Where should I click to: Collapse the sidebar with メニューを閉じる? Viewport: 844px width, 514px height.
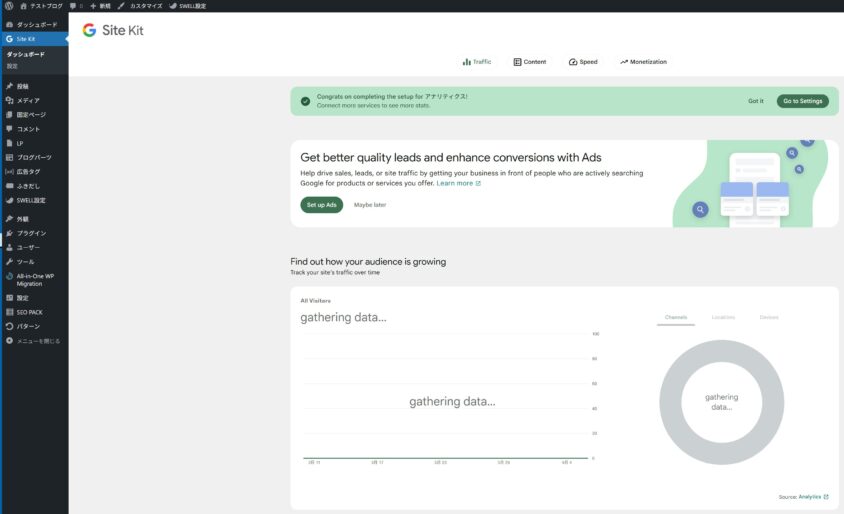click(x=37, y=341)
